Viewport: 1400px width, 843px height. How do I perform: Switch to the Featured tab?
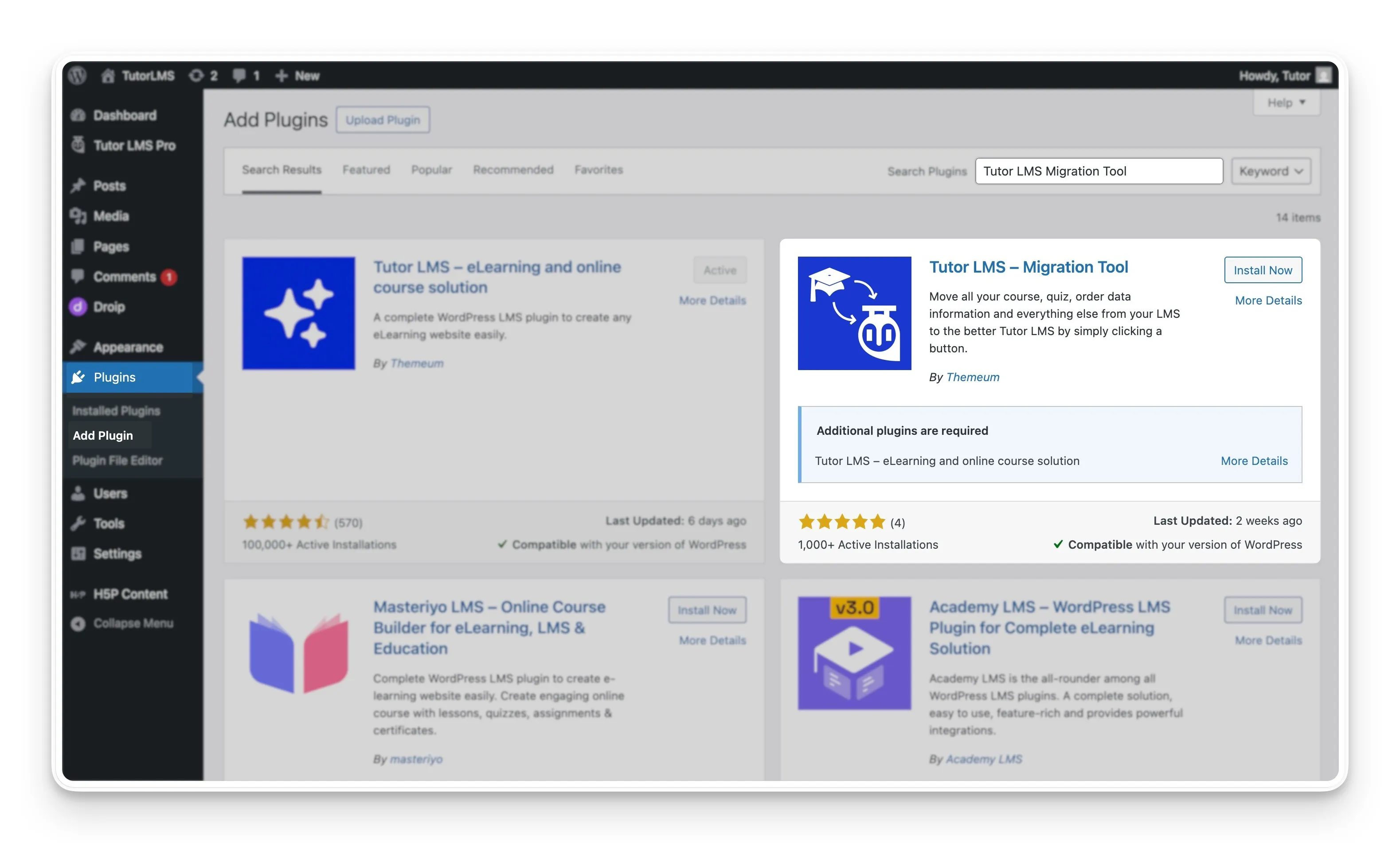pyautogui.click(x=367, y=170)
